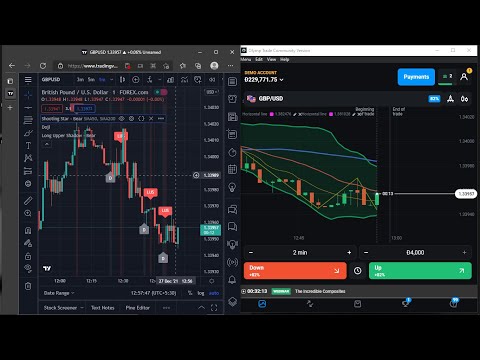Change candlestick chart style in top toolbar
Screen dimensions: 480x360
click(x=122, y=80)
